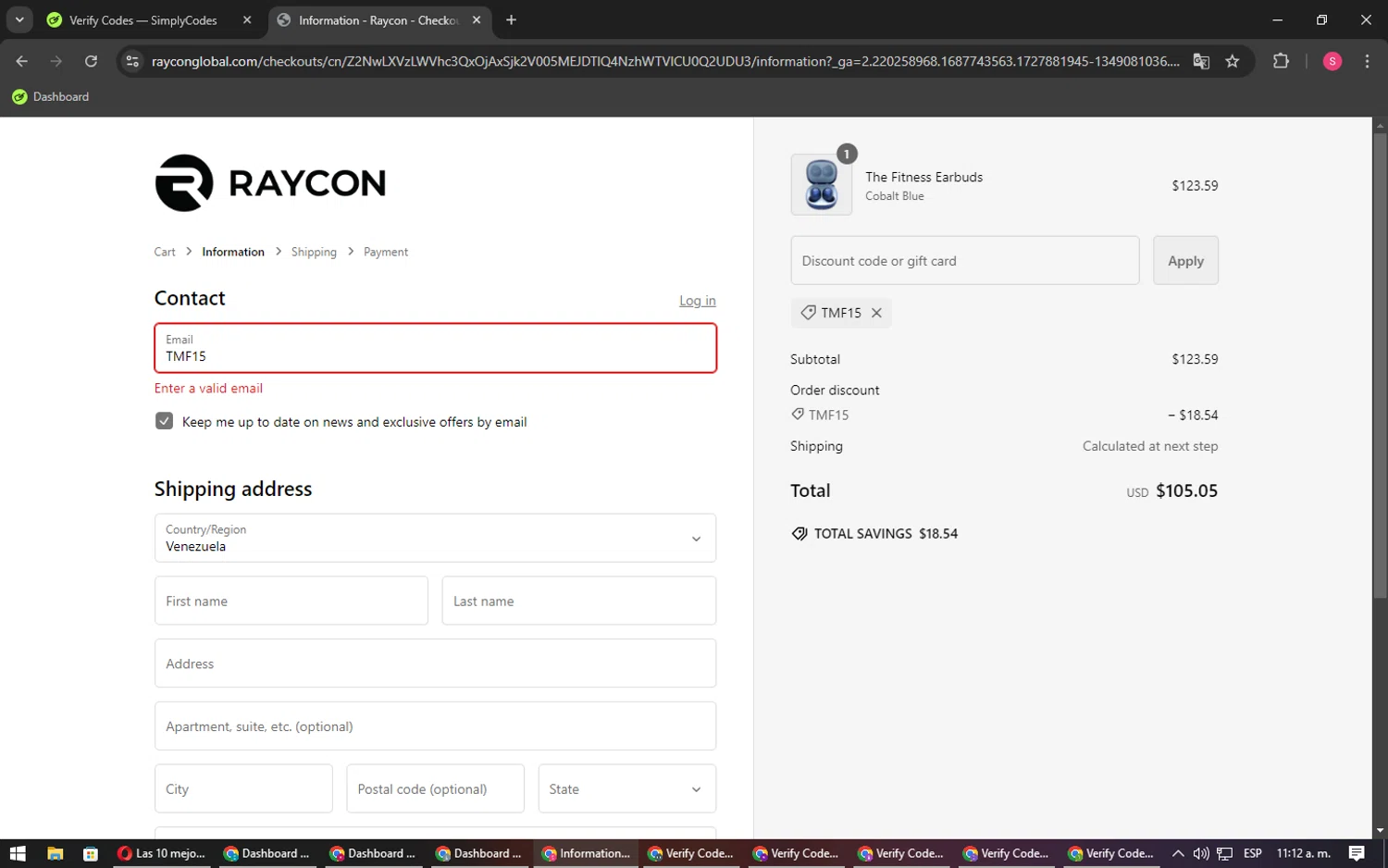Open the profile avatar S

click(x=1332, y=61)
